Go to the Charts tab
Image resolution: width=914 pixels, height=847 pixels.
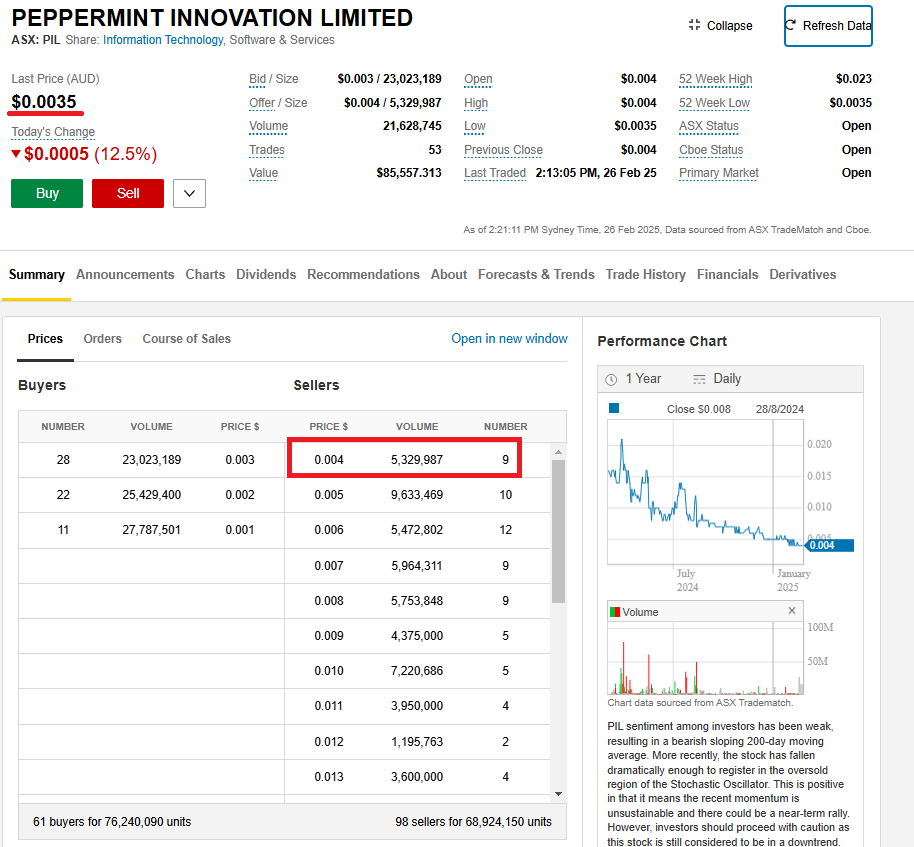click(205, 275)
